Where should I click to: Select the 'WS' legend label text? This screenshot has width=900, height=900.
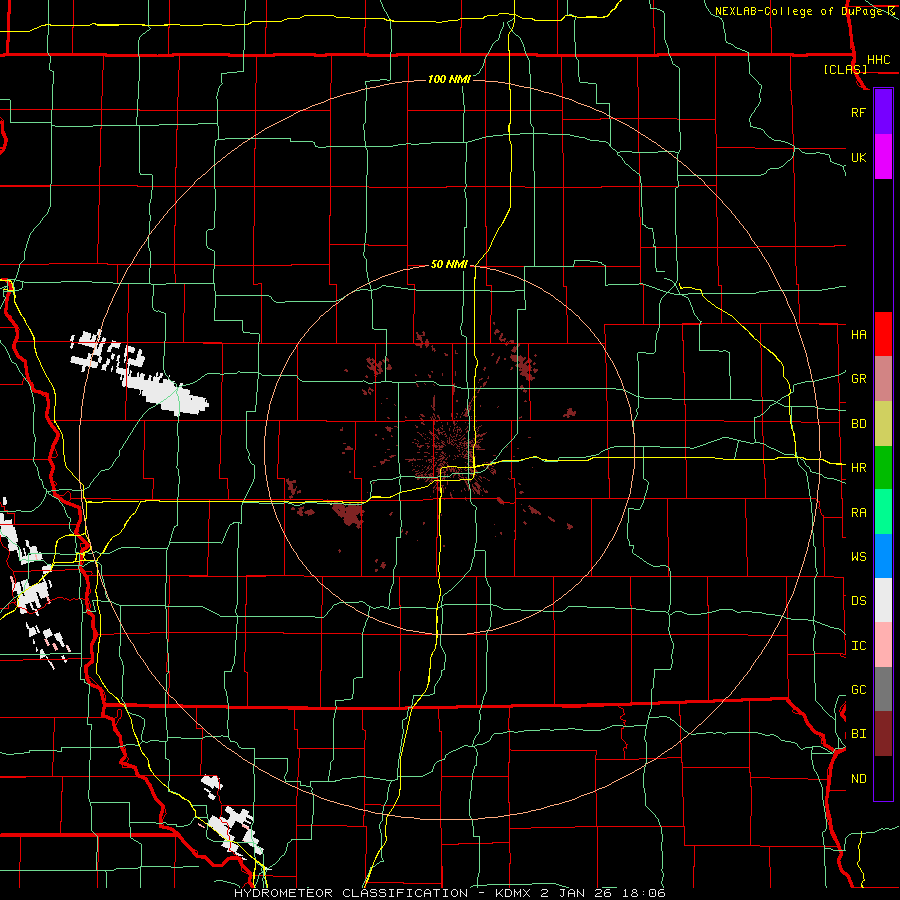coord(858,556)
